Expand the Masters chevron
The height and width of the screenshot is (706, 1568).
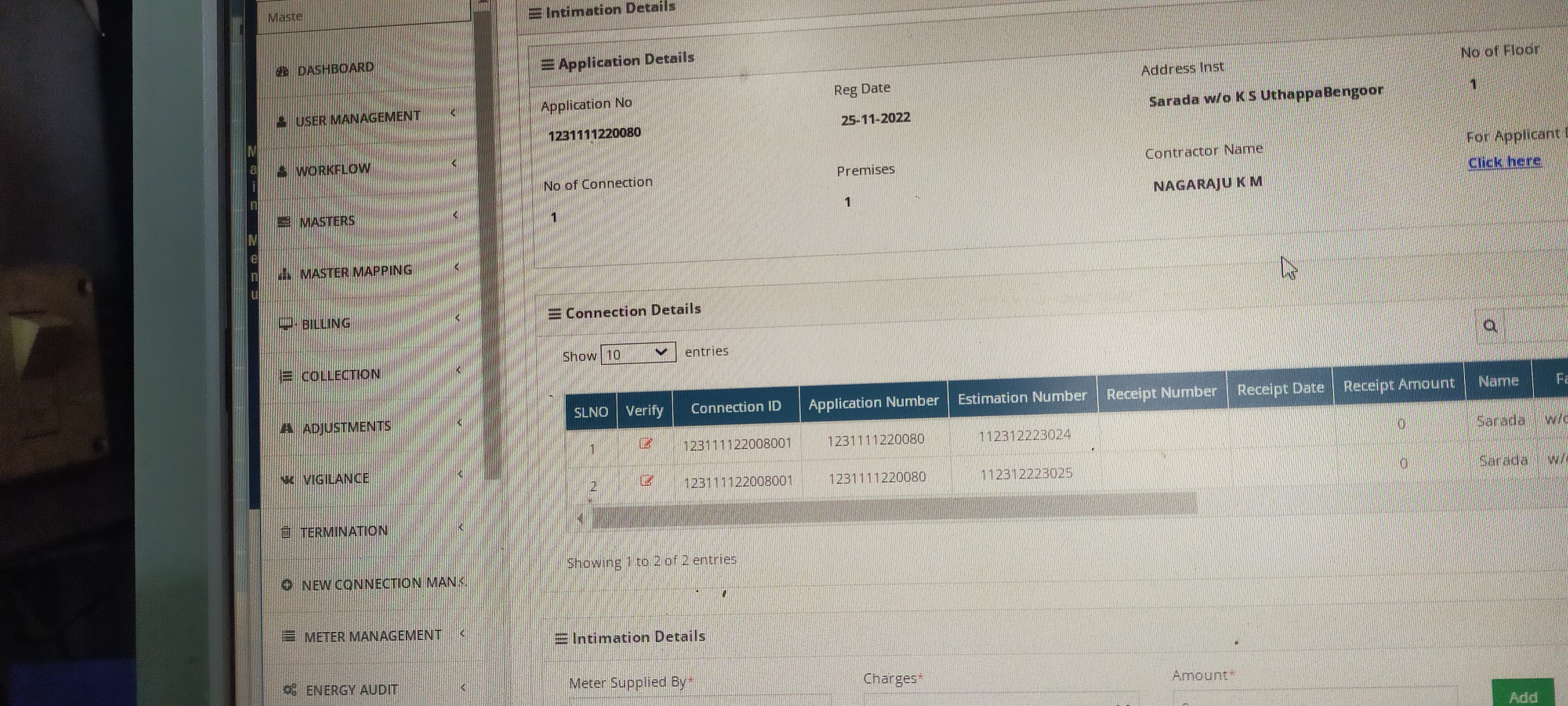point(456,215)
